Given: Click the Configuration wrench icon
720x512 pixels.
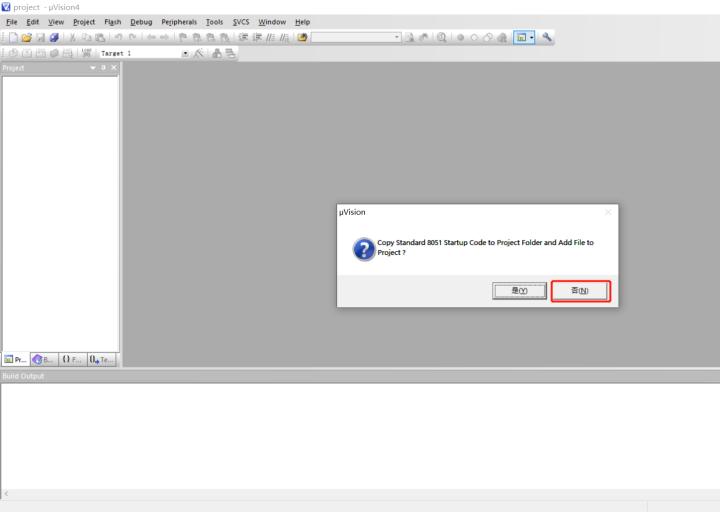Looking at the screenshot, I should click(x=546, y=38).
